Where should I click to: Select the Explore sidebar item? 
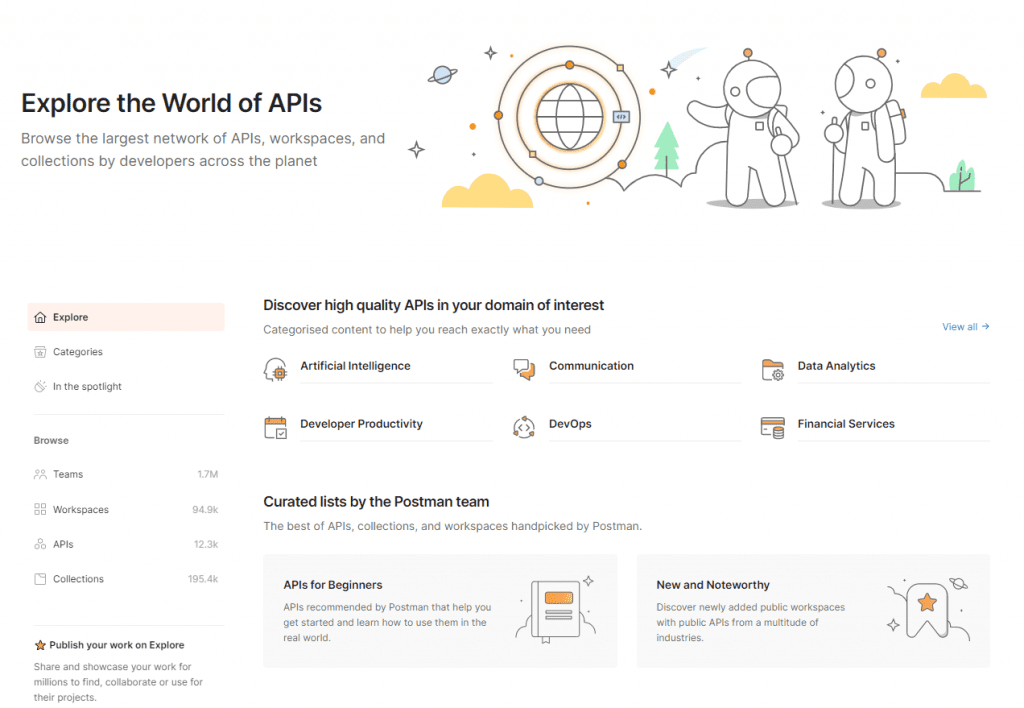[x=126, y=317]
